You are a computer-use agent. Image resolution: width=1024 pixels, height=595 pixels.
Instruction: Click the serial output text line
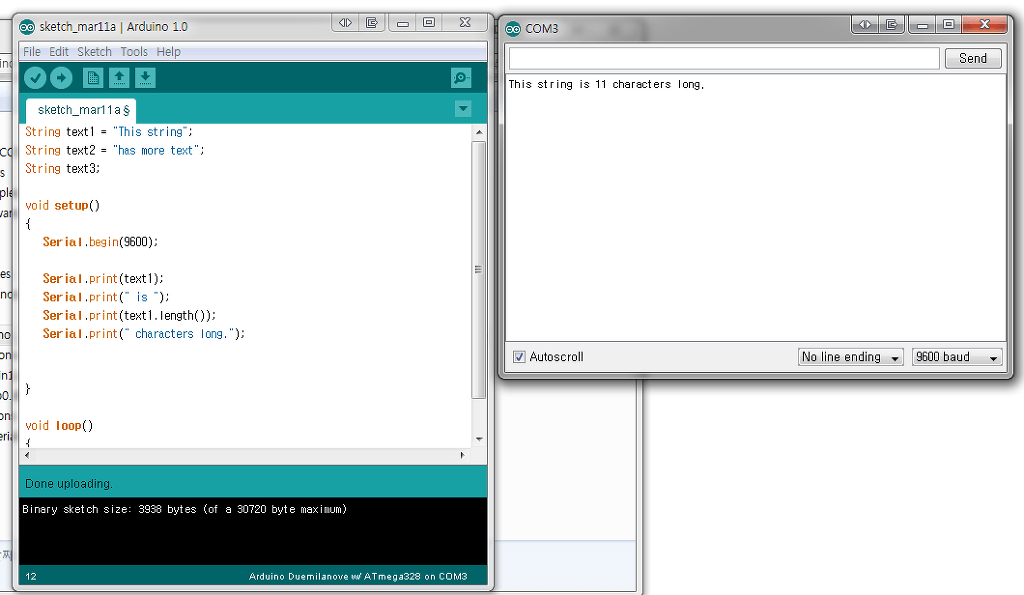607,84
